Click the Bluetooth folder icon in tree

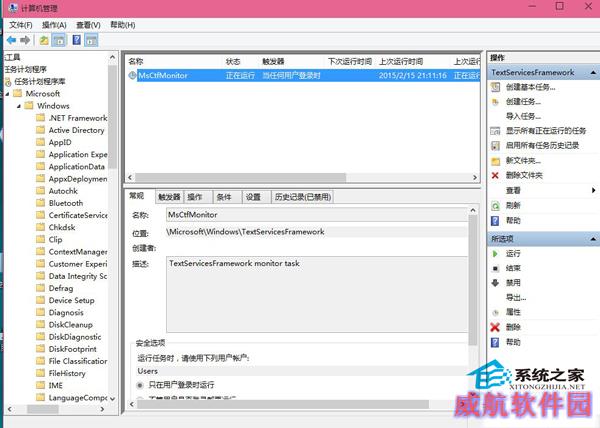[x=41, y=203]
